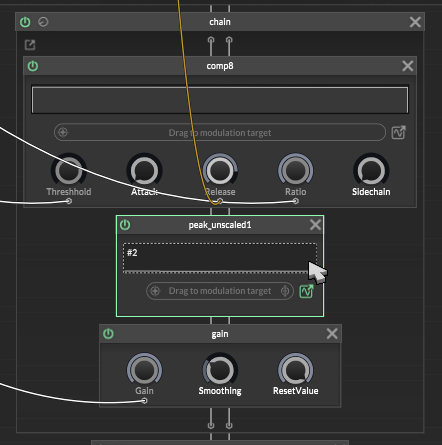The height and width of the screenshot is (445, 442).
Task: Select the peak_unscaled1 title header
Action: click(220, 225)
